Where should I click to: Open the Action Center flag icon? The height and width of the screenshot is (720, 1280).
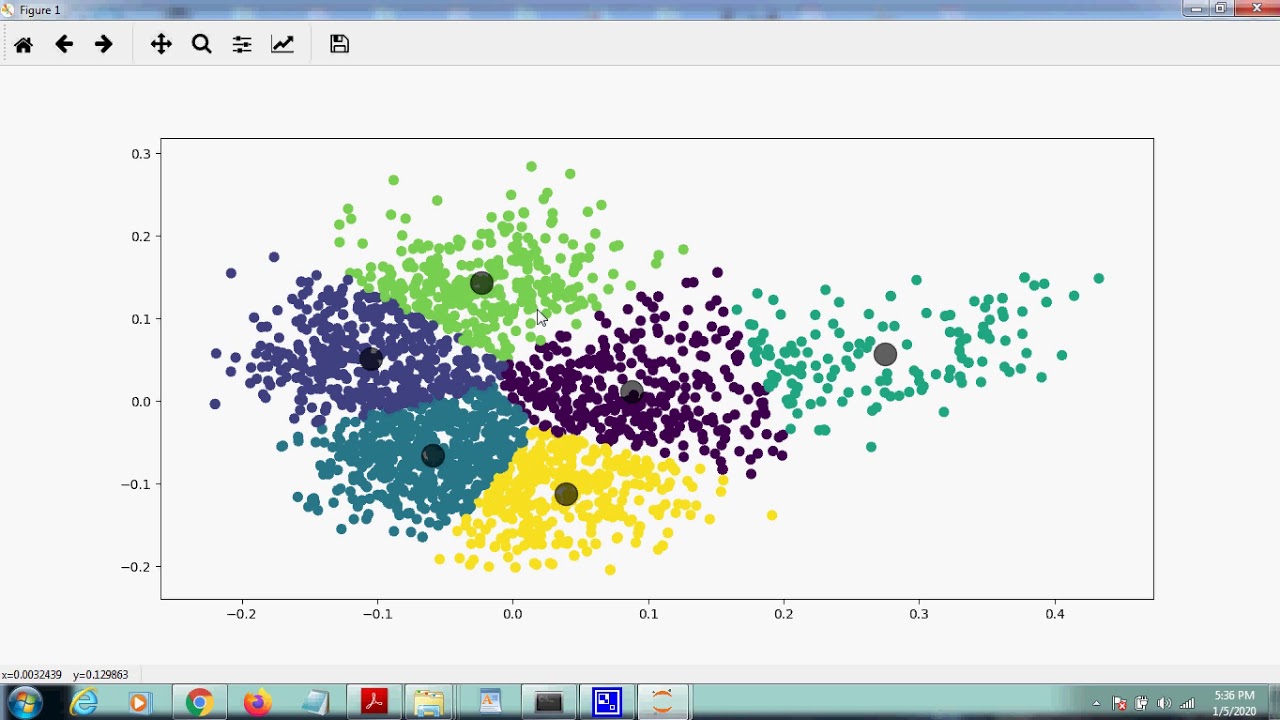1119,703
